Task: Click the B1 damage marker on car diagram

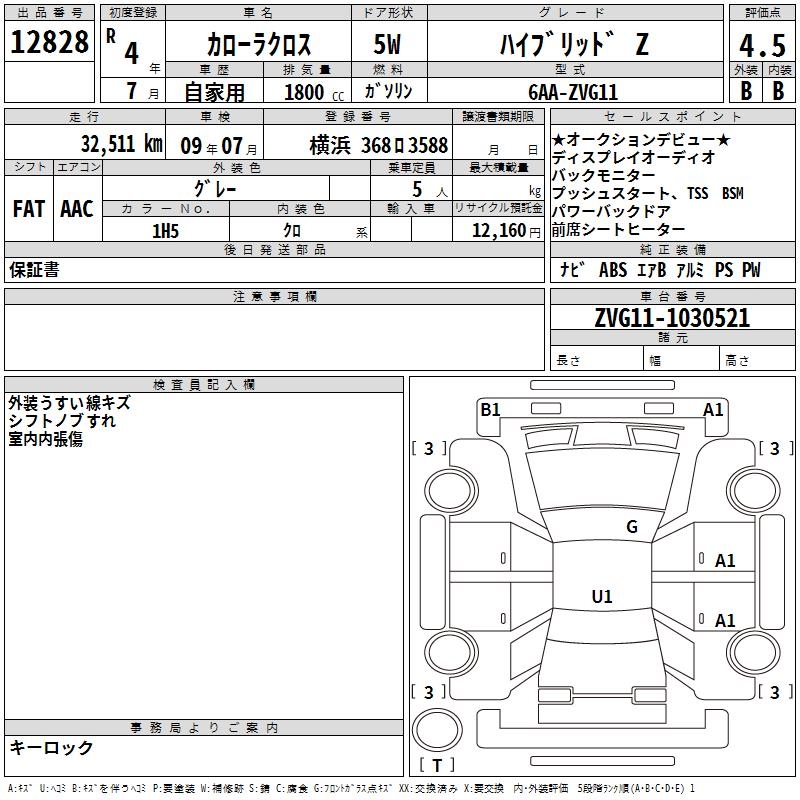Action: (490, 409)
